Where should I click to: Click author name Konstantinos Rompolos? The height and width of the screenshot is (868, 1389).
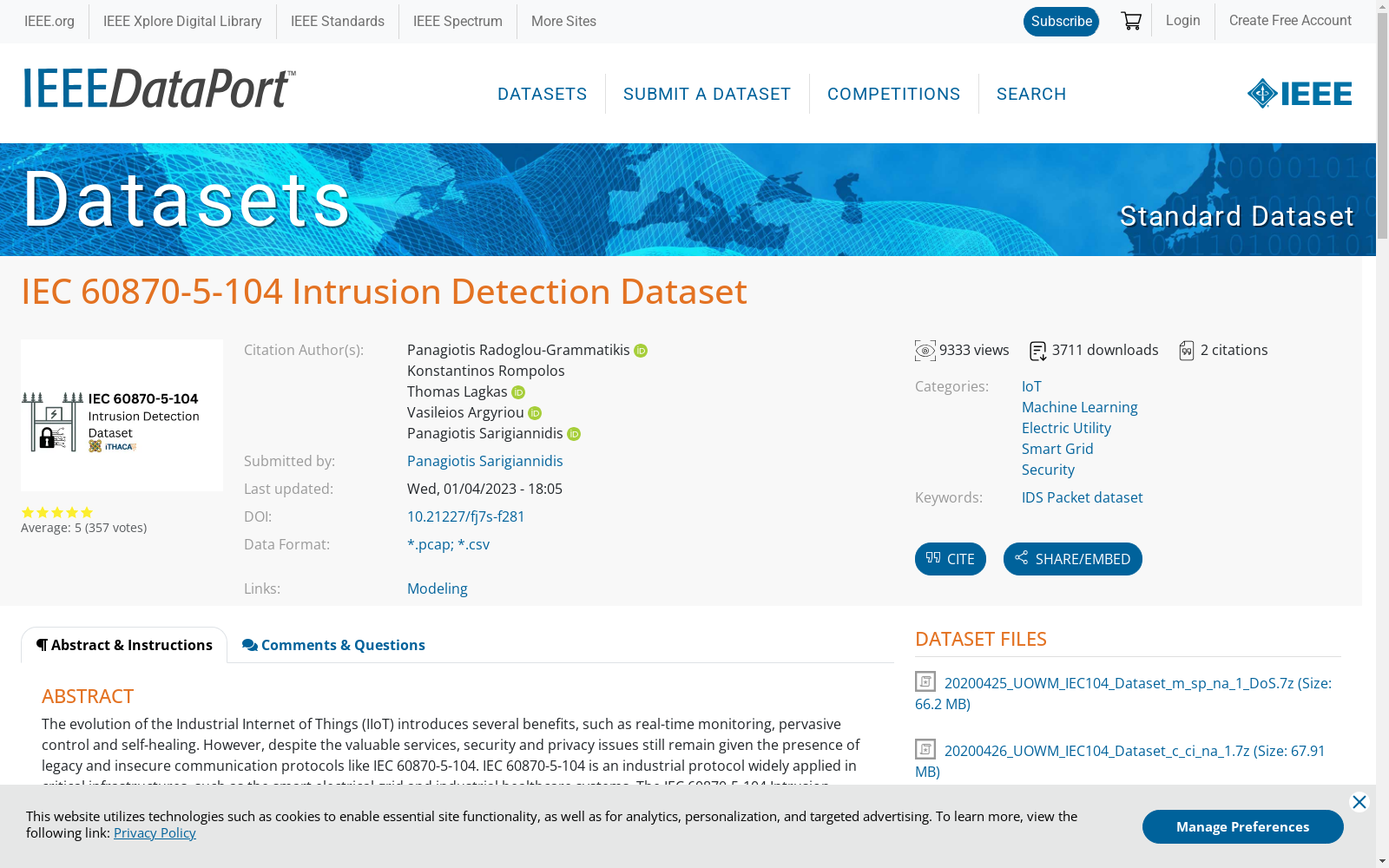(x=486, y=371)
